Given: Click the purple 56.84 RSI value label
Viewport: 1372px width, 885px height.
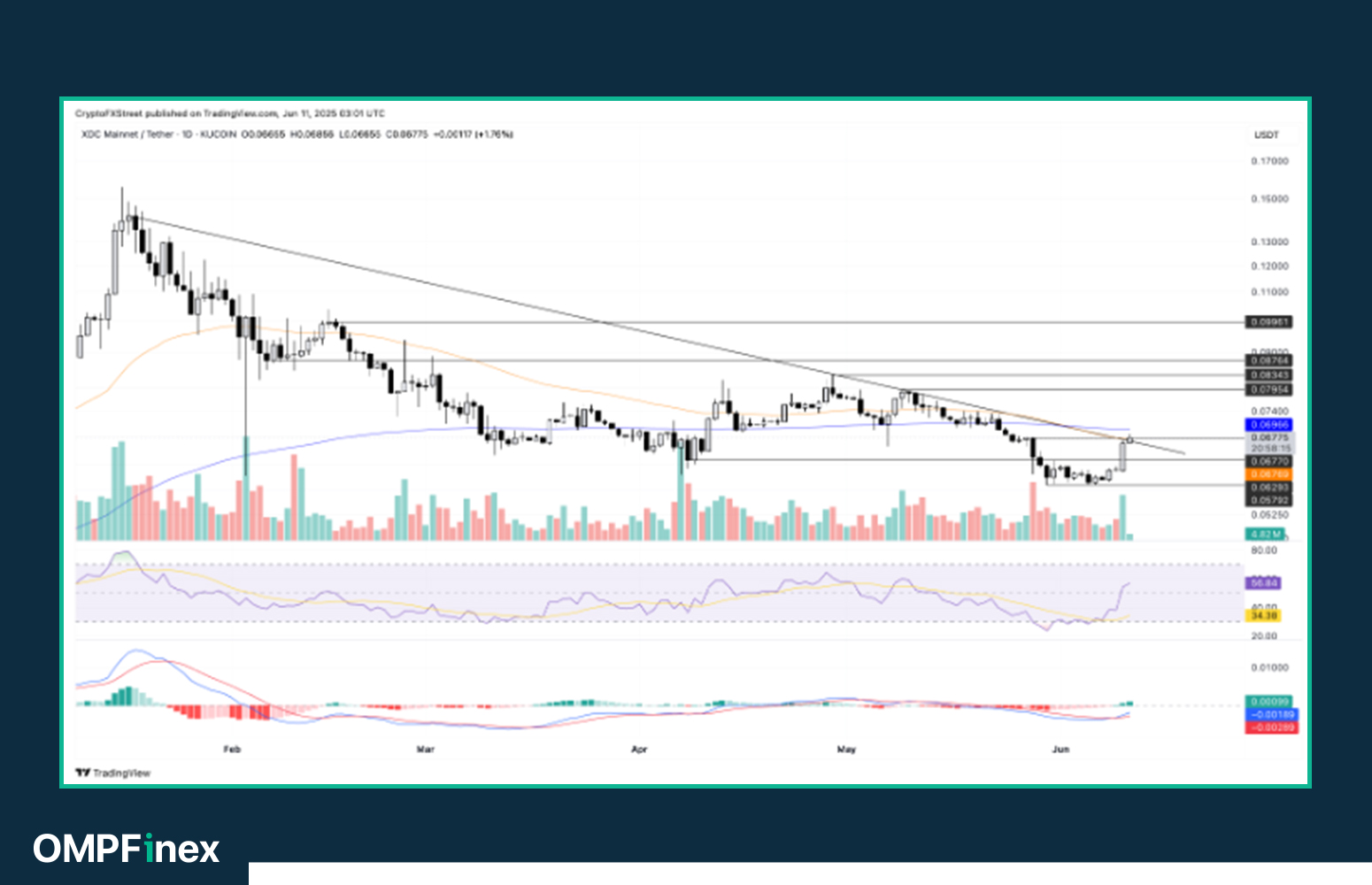Looking at the screenshot, I should click(1263, 583).
